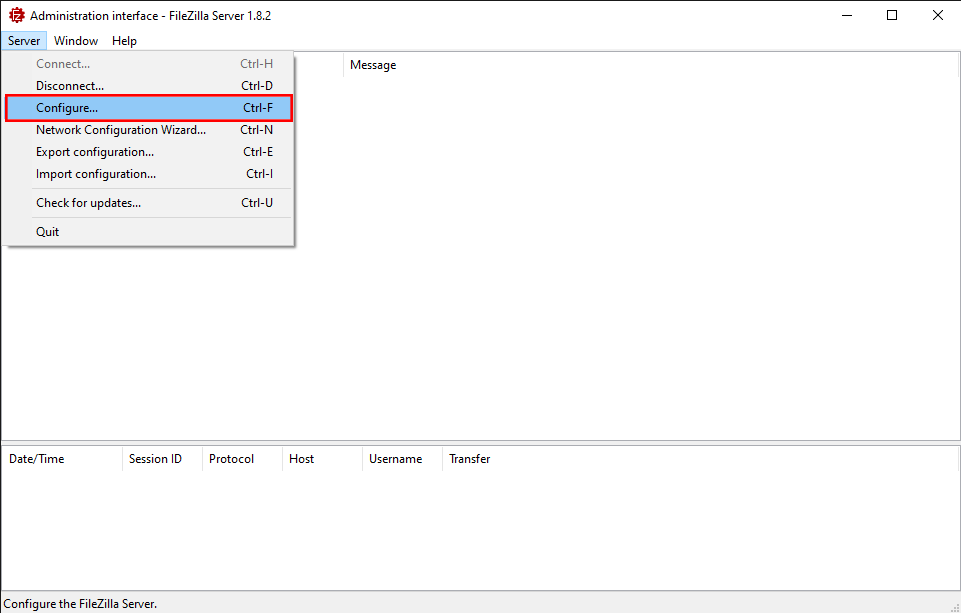Launch the Network Configuration Wizard...
Image resolution: width=961 pixels, height=613 pixels.
(x=149, y=130)
